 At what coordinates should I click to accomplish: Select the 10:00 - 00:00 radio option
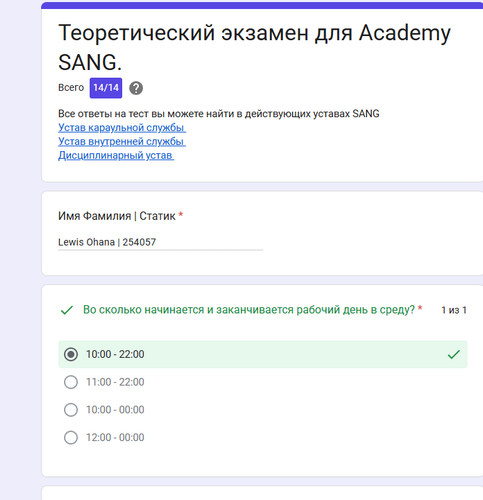tap(71, 410)
